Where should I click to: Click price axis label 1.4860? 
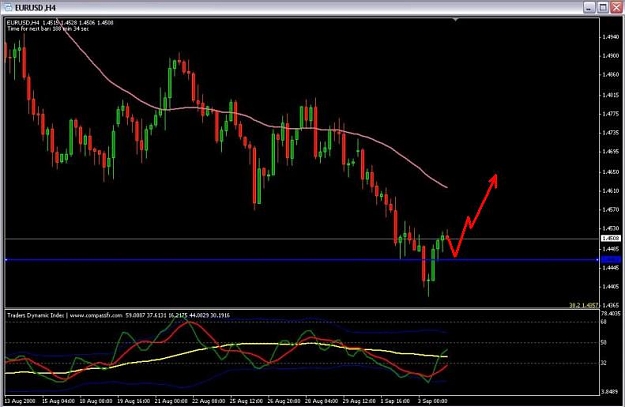pos(611,75)
